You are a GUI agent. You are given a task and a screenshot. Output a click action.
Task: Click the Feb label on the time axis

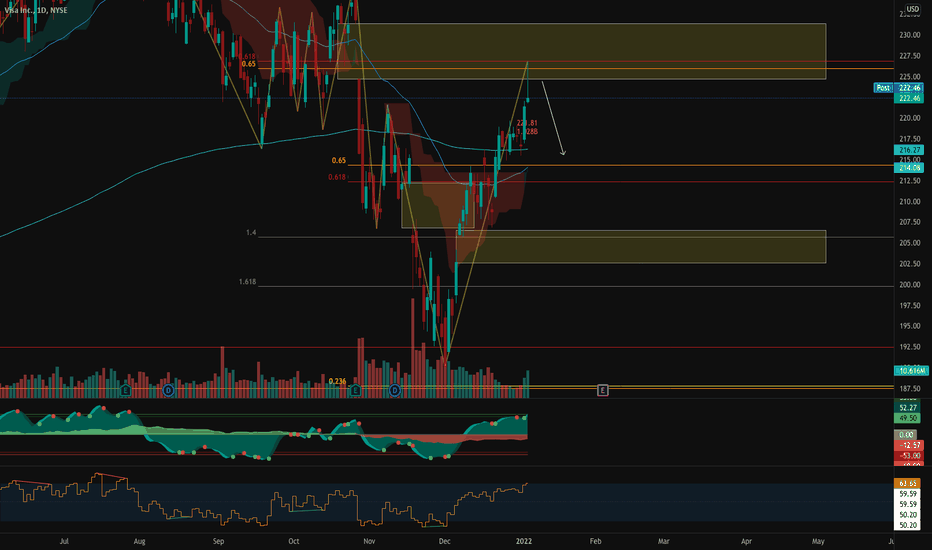pos(595,541)
